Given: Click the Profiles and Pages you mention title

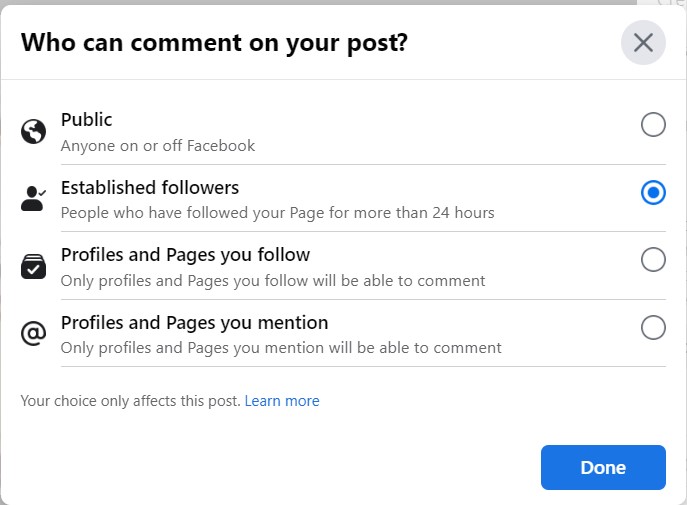Looking at the screenshot, I should pyautogui.click(x=195, y=323).
